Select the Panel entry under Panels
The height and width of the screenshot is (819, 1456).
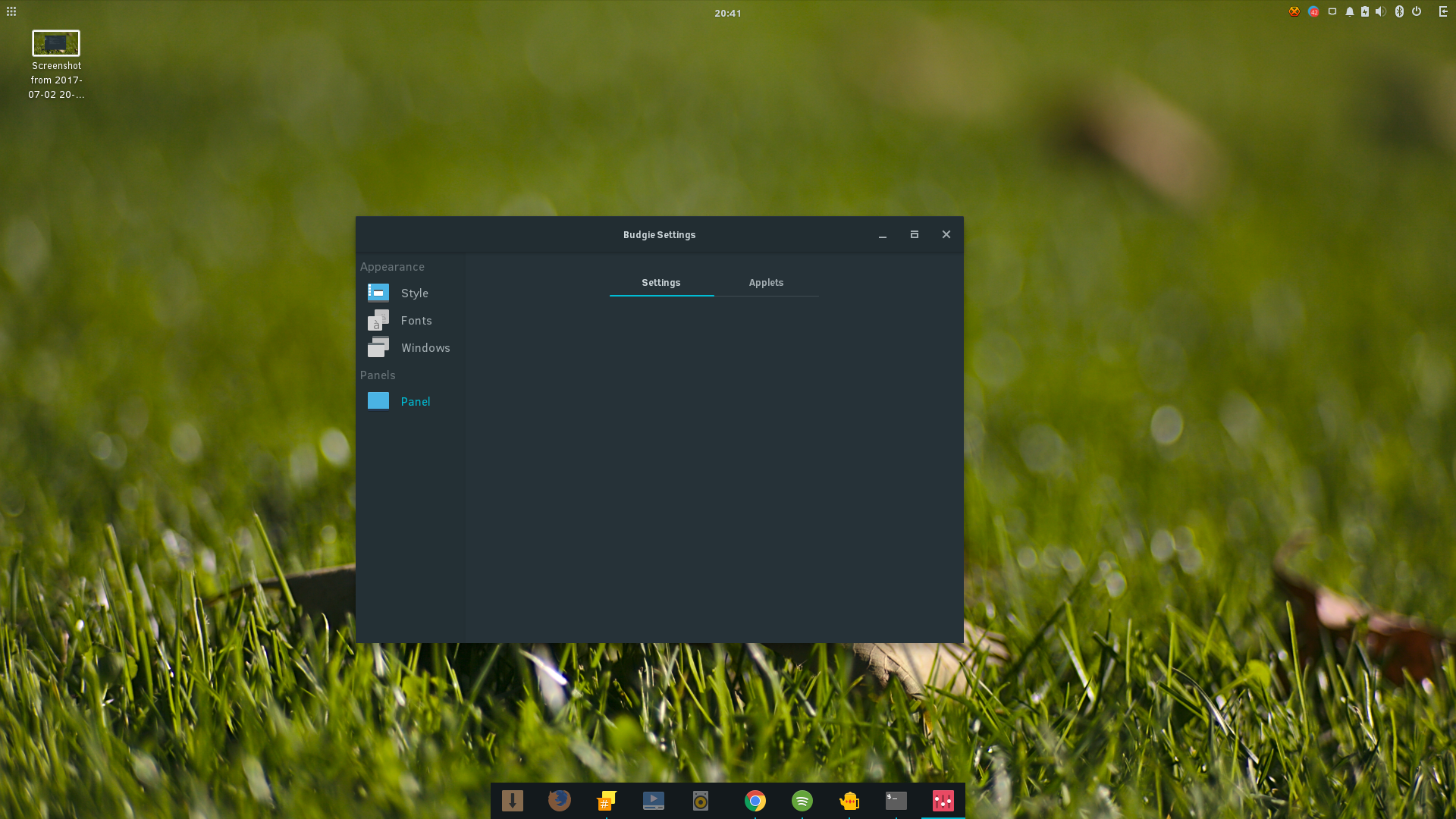point(410,401)
